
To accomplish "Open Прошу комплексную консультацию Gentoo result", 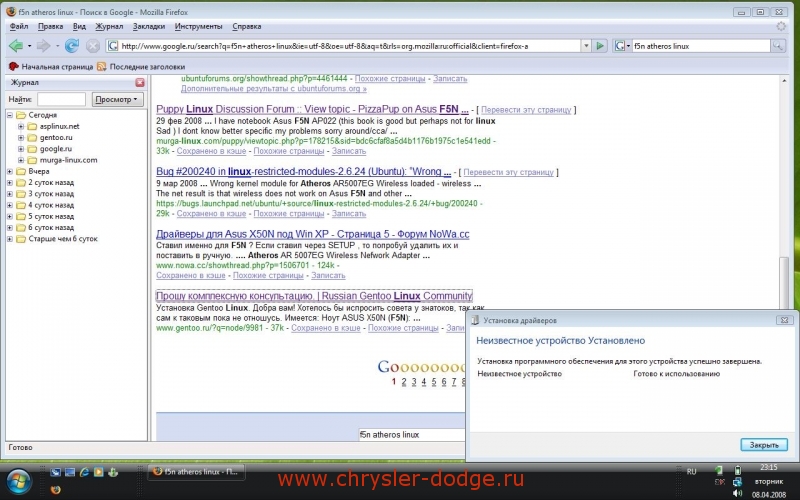I will [x=314, y=296].
